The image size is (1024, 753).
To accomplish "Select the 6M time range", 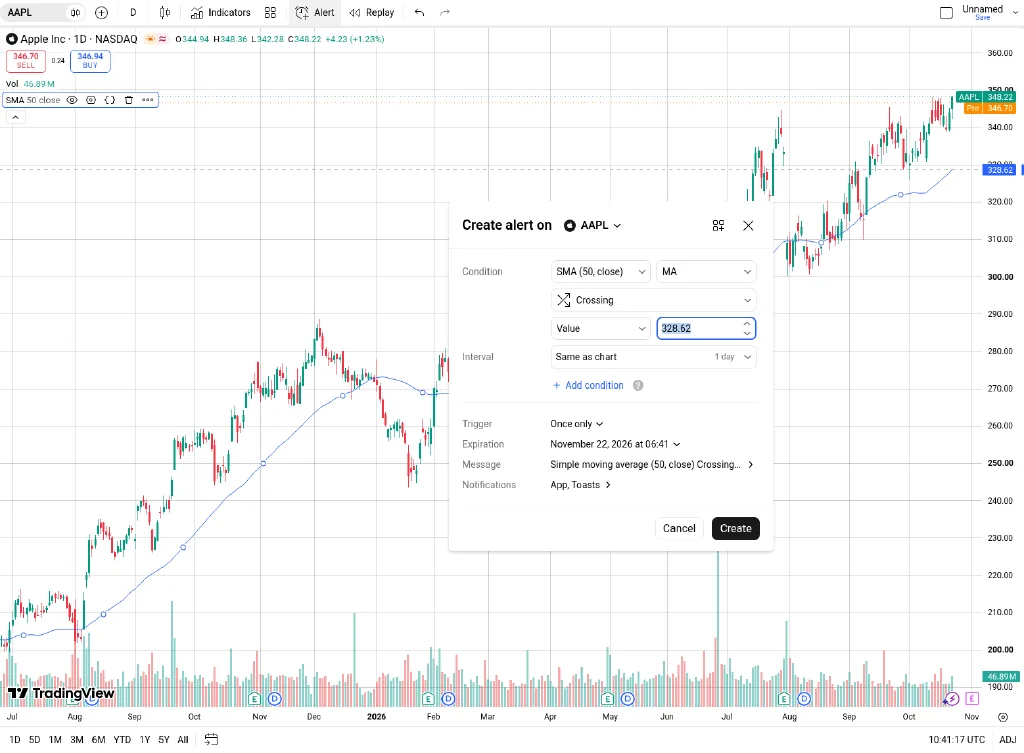I will pos(99,739).
